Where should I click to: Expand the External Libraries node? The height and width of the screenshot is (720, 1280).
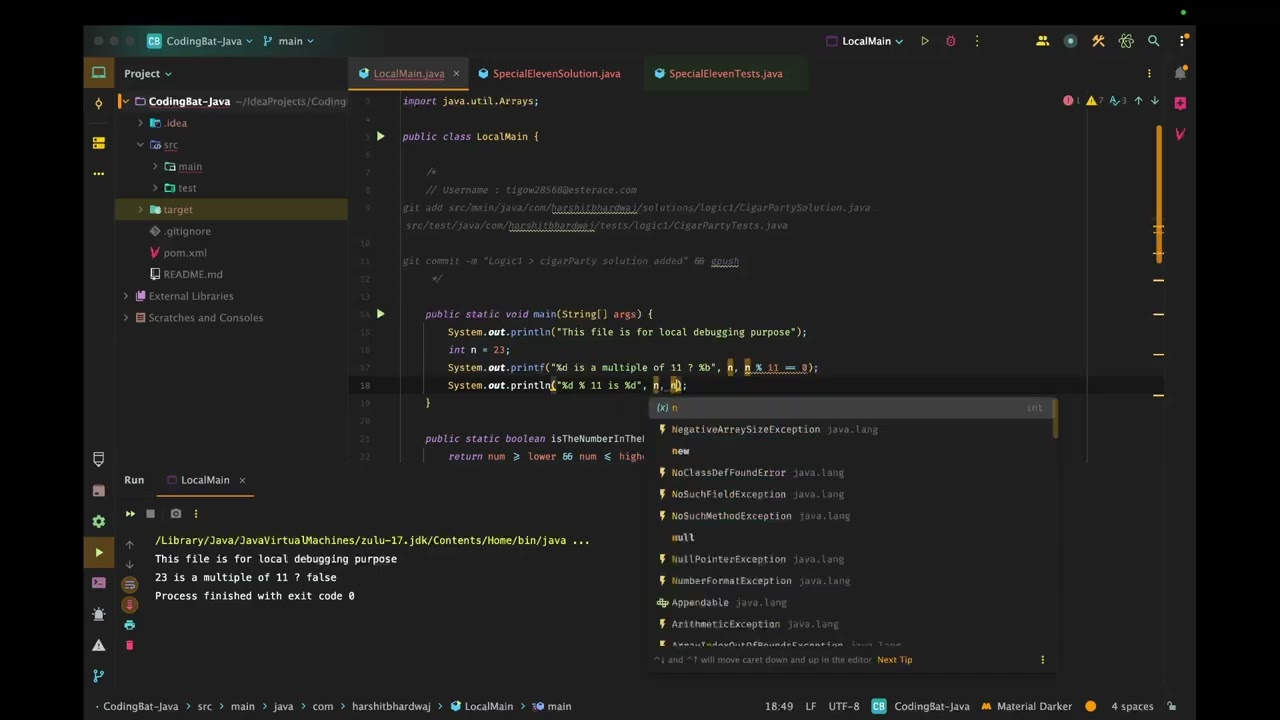[x=126, y=296]
